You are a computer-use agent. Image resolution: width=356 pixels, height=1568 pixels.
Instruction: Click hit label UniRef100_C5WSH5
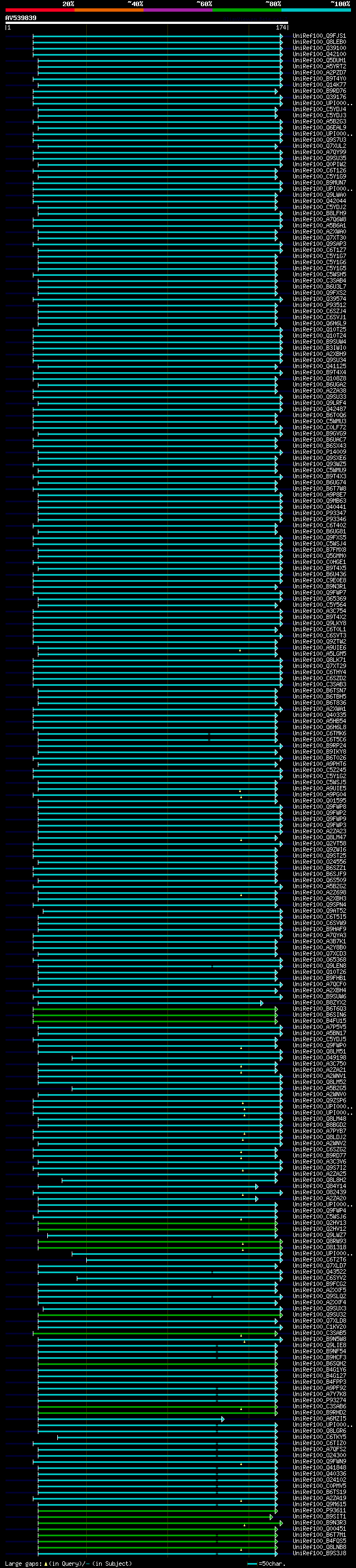click(x=319, y=275)
